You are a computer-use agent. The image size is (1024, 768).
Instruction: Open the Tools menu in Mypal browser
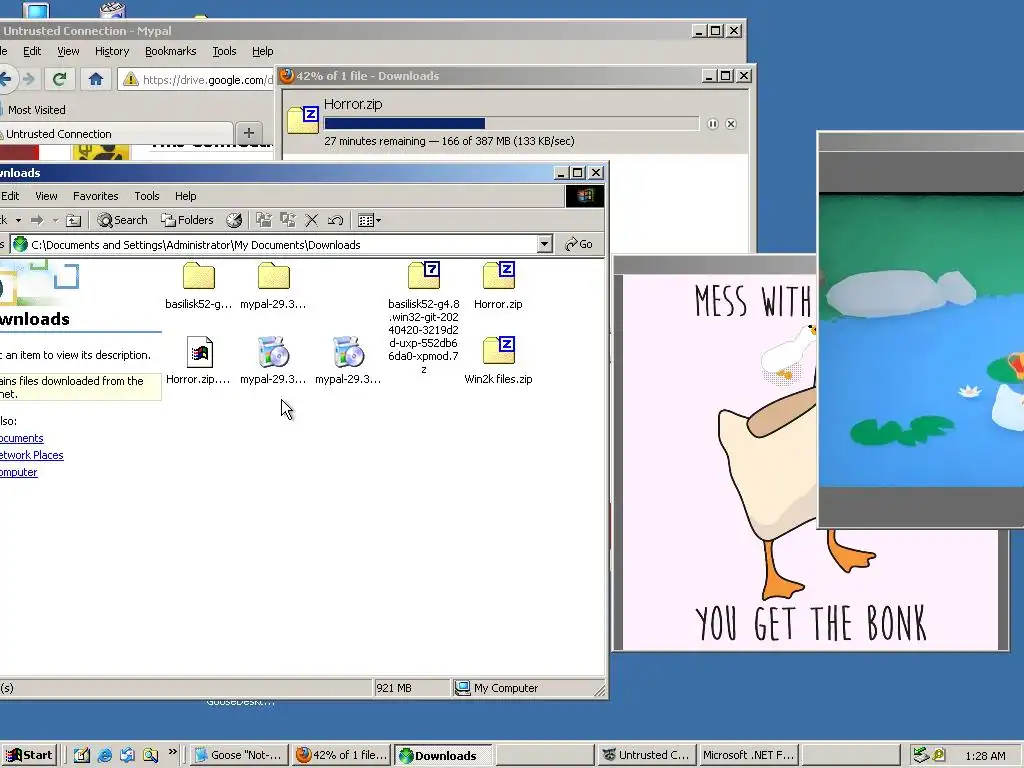pyautogui.click(x=224, y=51)
